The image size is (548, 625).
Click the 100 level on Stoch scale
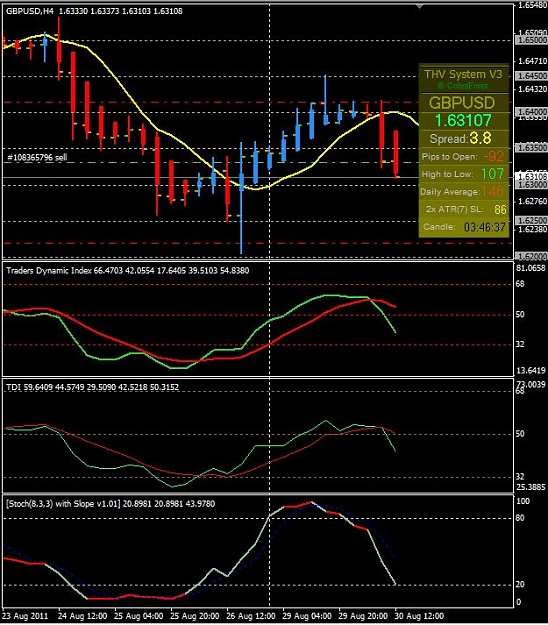(x=523, y=501)
